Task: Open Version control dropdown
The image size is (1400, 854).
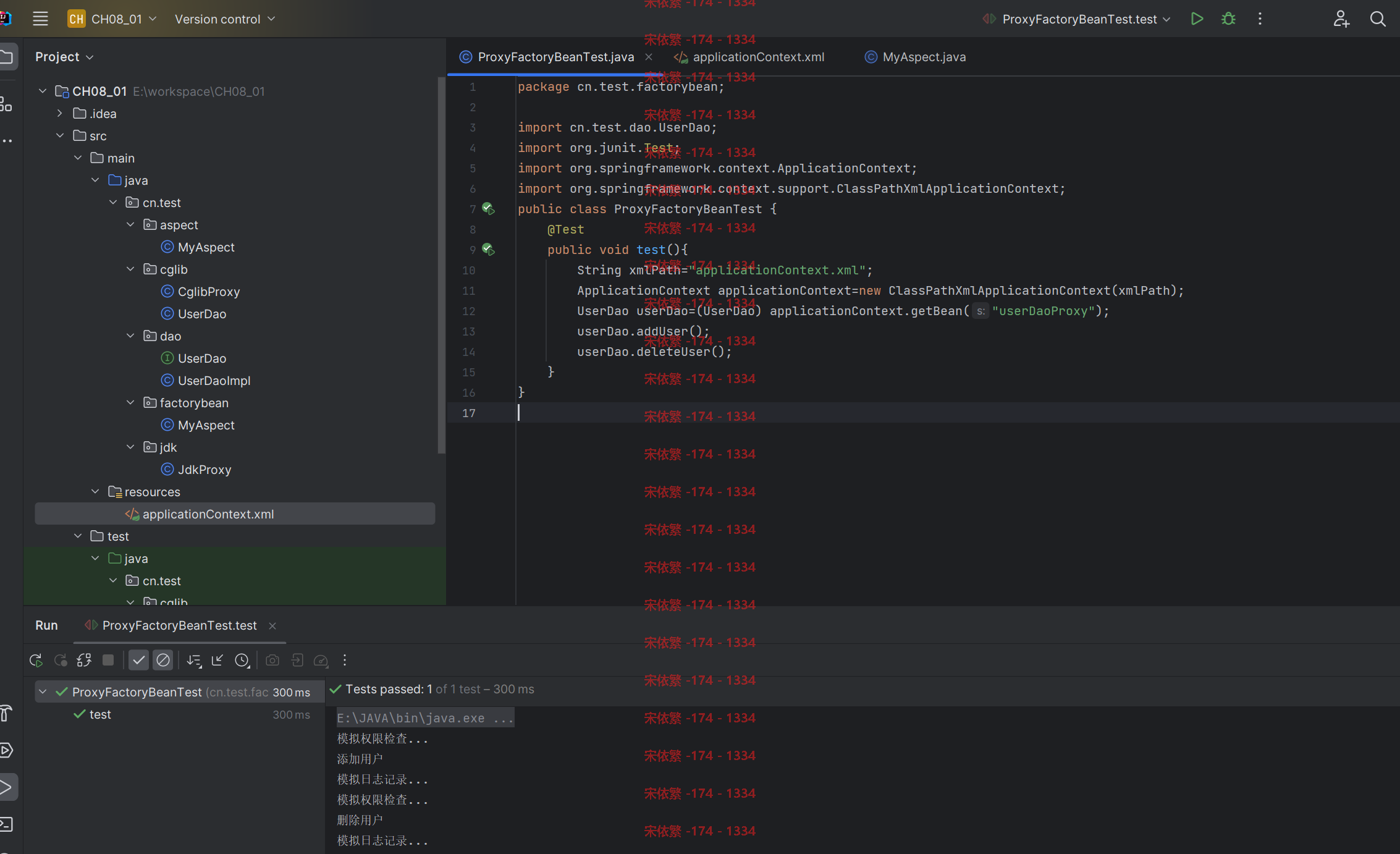Action: [x=225, y=19]
